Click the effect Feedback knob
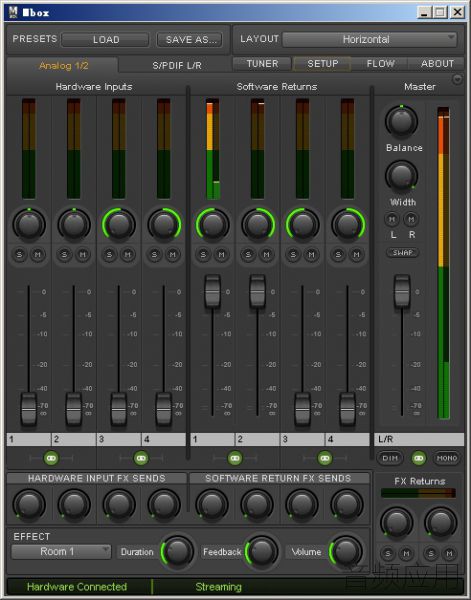 click(262, 551)
